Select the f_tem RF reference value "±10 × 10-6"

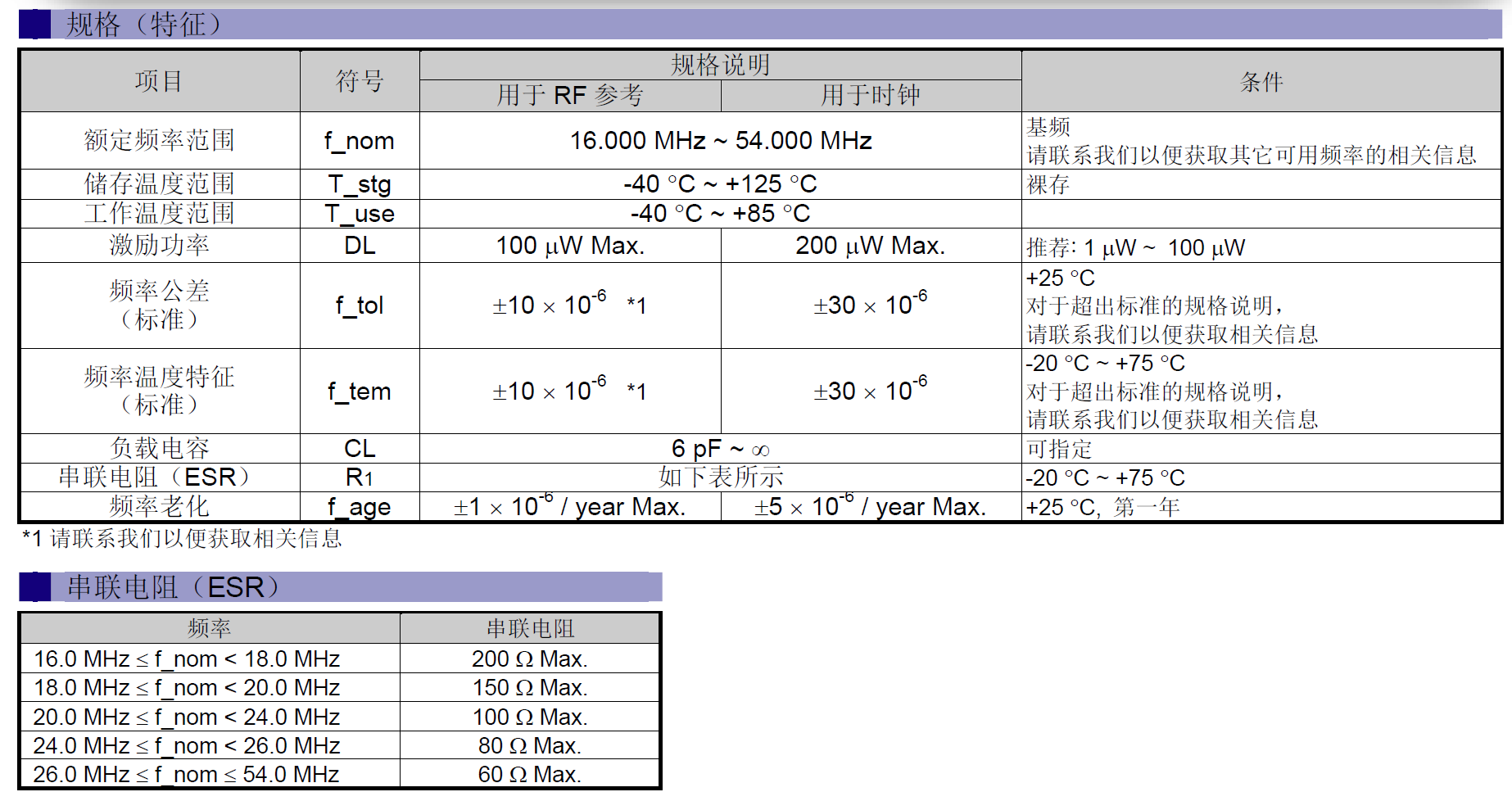(x=550, y=389)
